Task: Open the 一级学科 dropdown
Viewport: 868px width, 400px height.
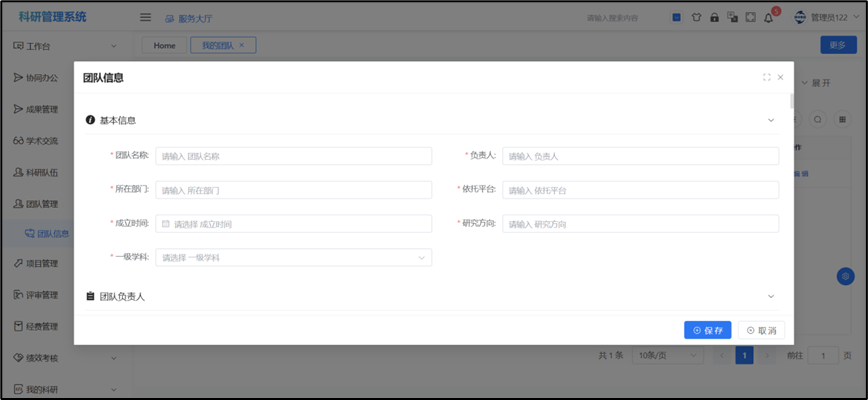Action: pyautogui.click(x=293, y=257)
